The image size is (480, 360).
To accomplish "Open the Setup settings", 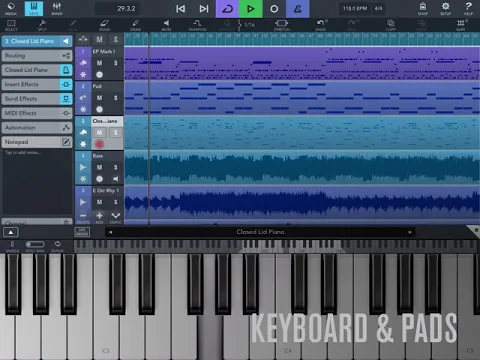I will pyautogui.click(x=445, y=9).
